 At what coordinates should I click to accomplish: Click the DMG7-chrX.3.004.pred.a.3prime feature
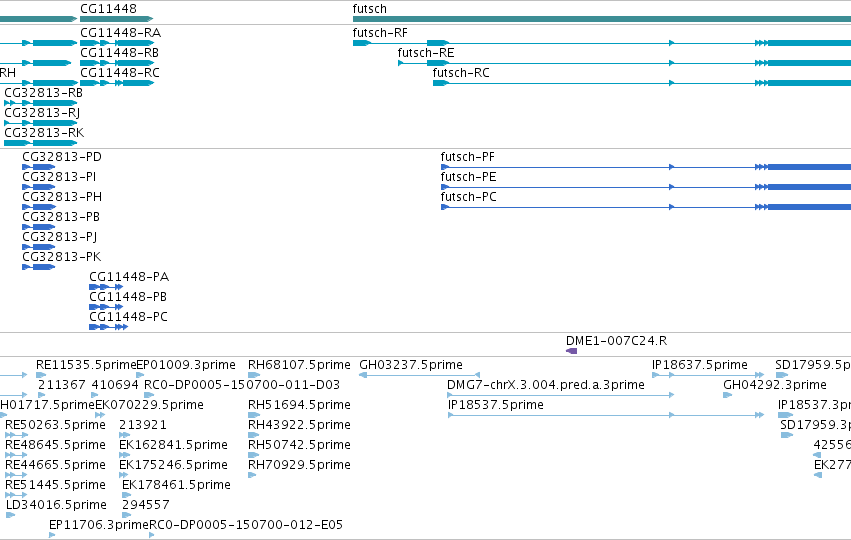[561, 395]
